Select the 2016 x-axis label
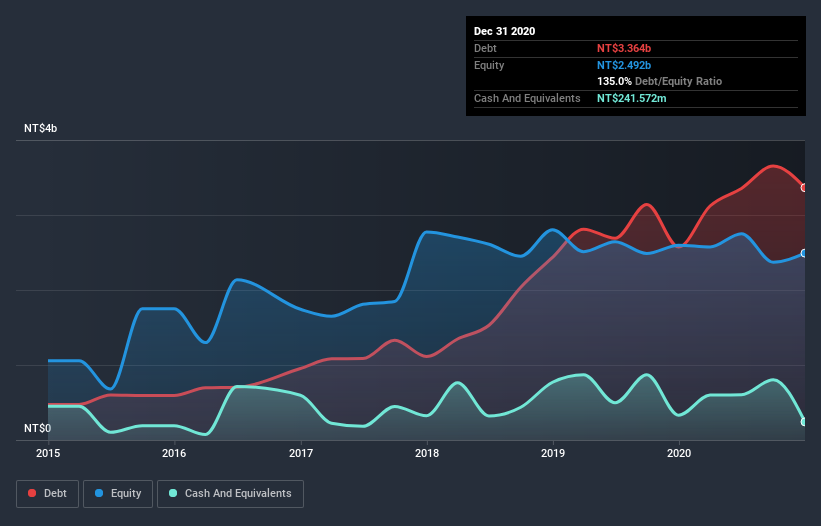821x526 pixels. (174, 453)
